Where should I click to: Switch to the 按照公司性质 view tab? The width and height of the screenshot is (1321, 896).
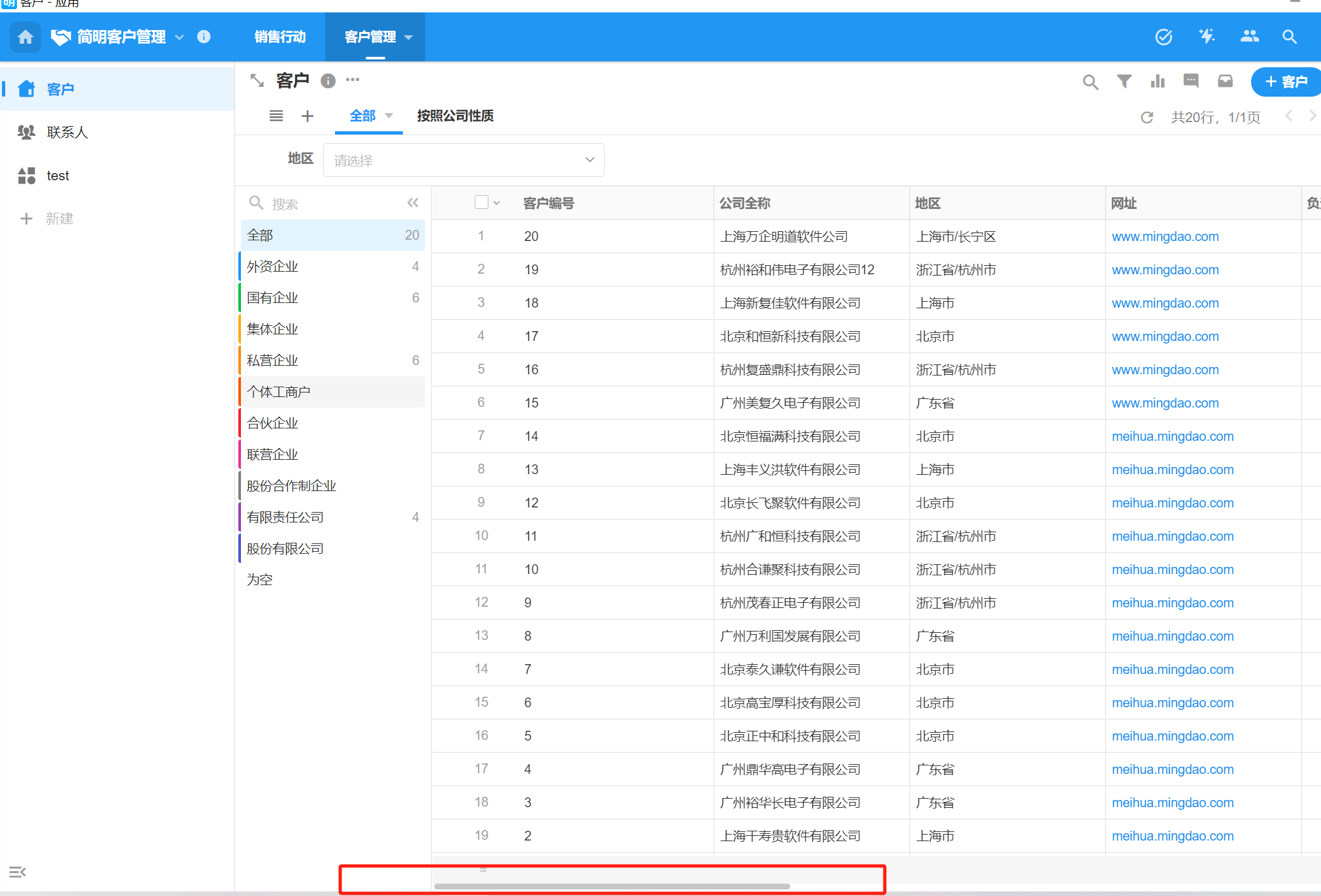pos(455,116)
